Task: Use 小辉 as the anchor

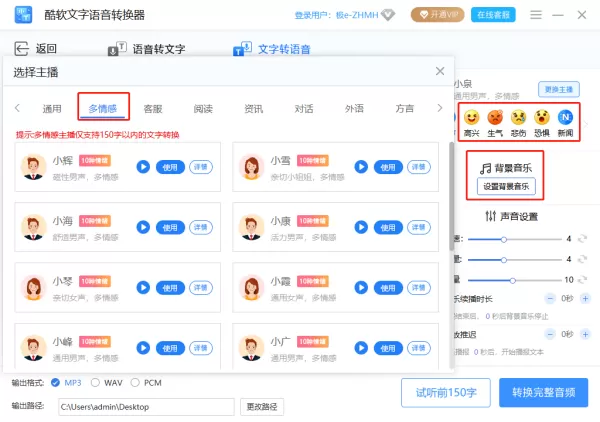Action: pos(170,167)
